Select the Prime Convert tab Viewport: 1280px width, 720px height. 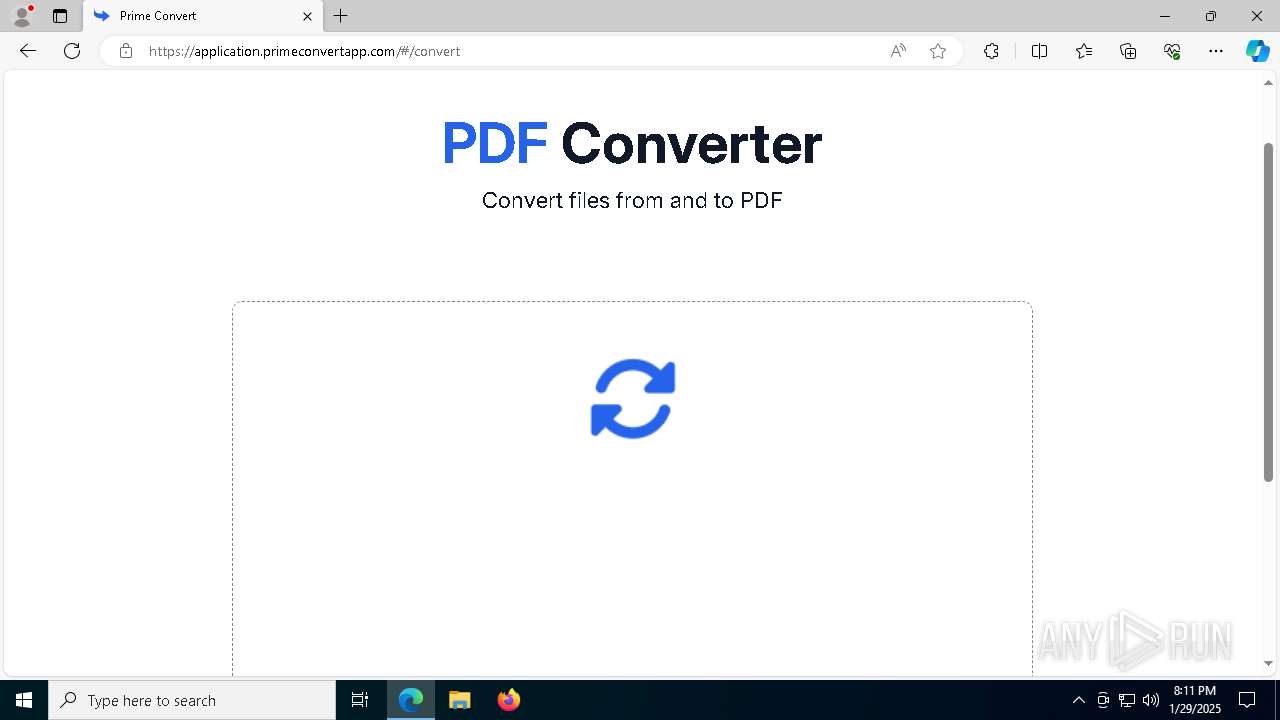coord(203,16)
